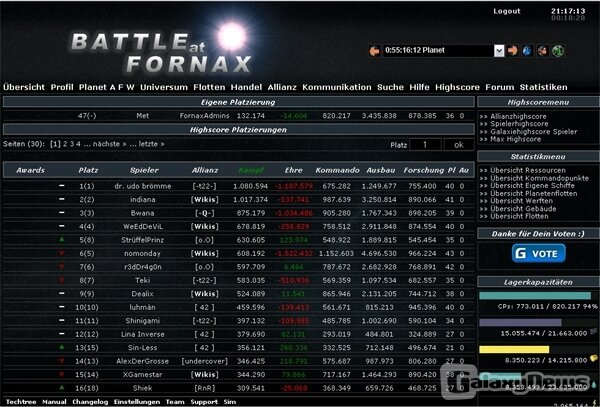The width and height of the screenshot is (600, 407).
Task: Click the yellow storage capacity bar
Action: click(x=514, y=349)
